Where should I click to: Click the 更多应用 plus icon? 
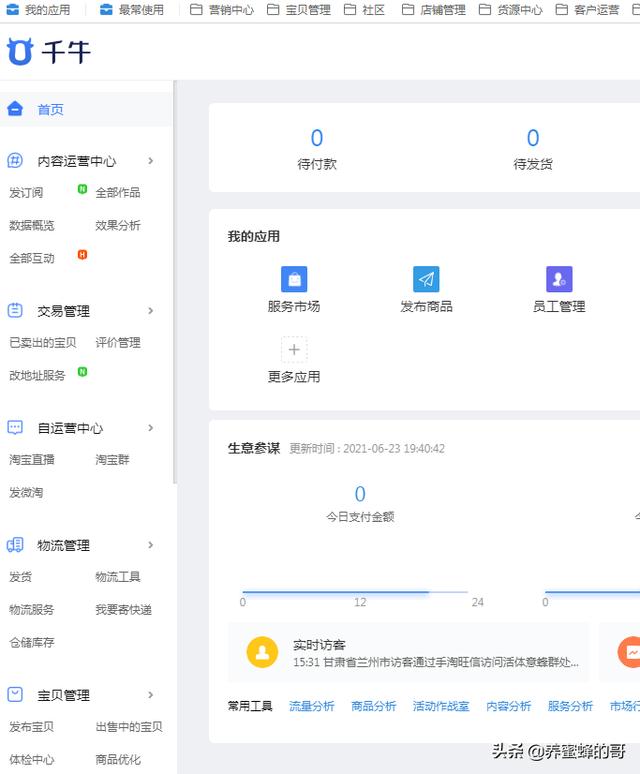(294, 349)
